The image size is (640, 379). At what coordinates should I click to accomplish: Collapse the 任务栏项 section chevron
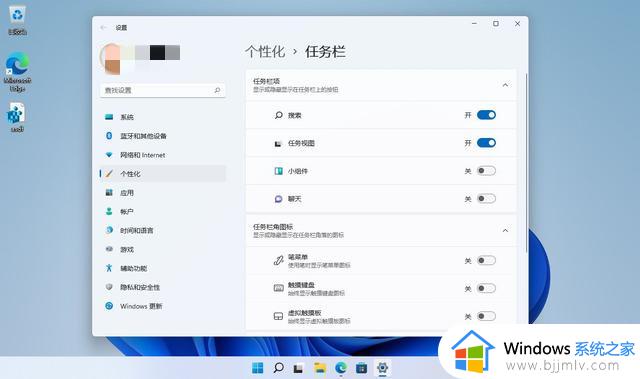505,85
